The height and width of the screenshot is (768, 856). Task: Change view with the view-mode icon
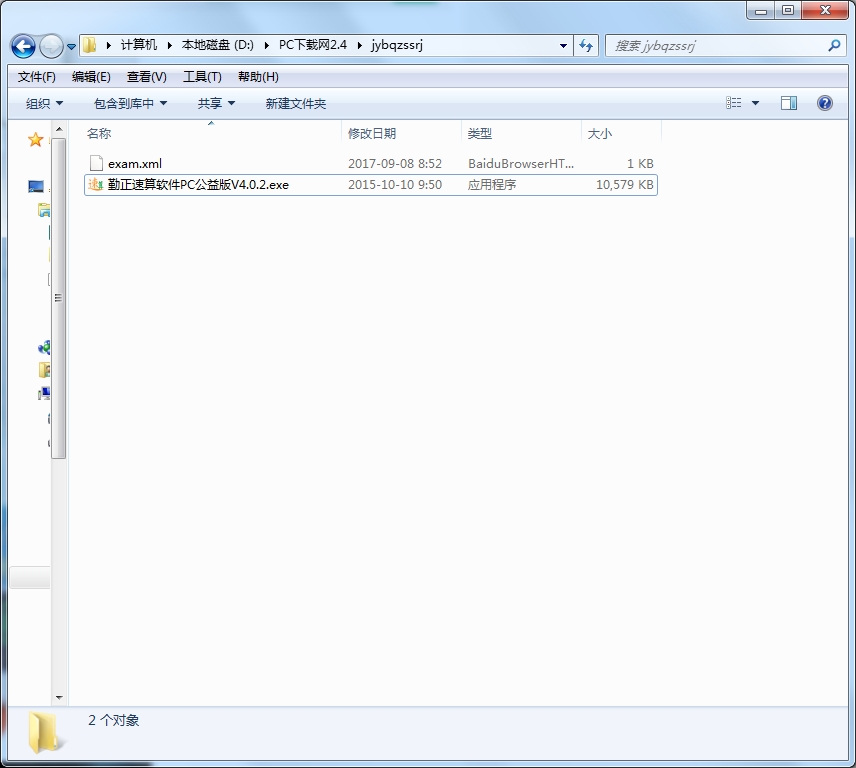[734, 103]
